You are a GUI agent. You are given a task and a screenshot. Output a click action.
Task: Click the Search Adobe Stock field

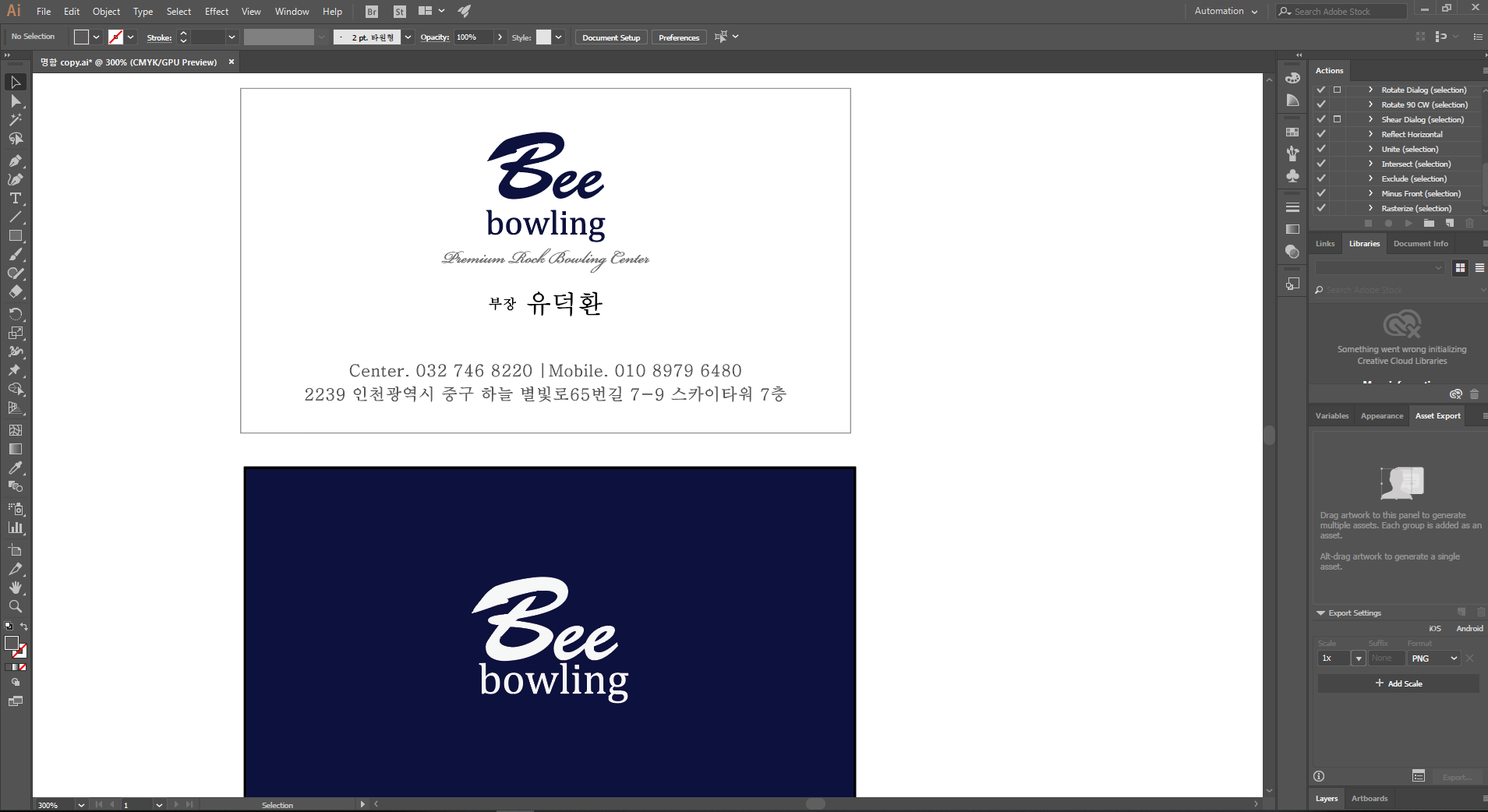(1347, 12)
